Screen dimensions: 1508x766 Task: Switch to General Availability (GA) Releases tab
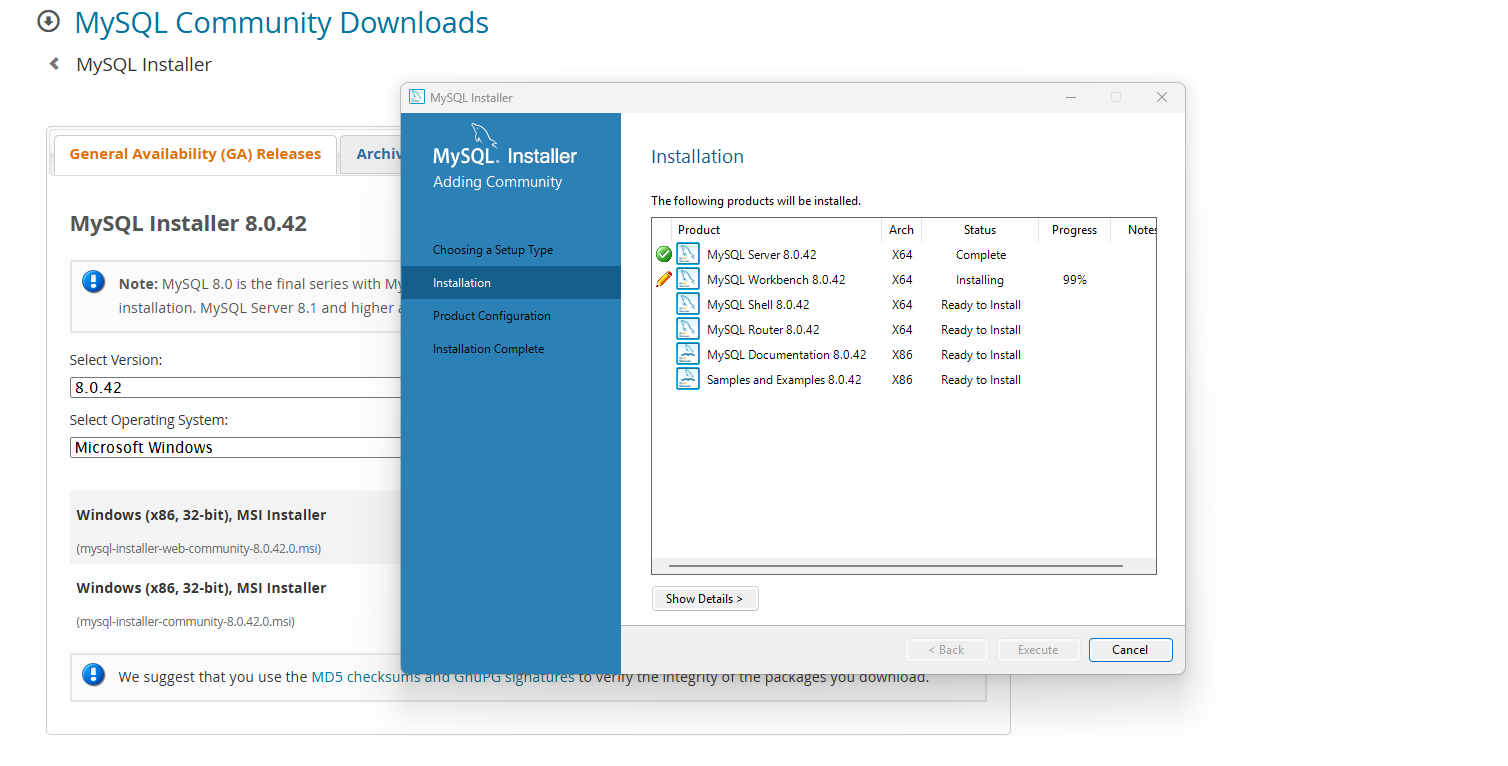(x=195, y=154)
